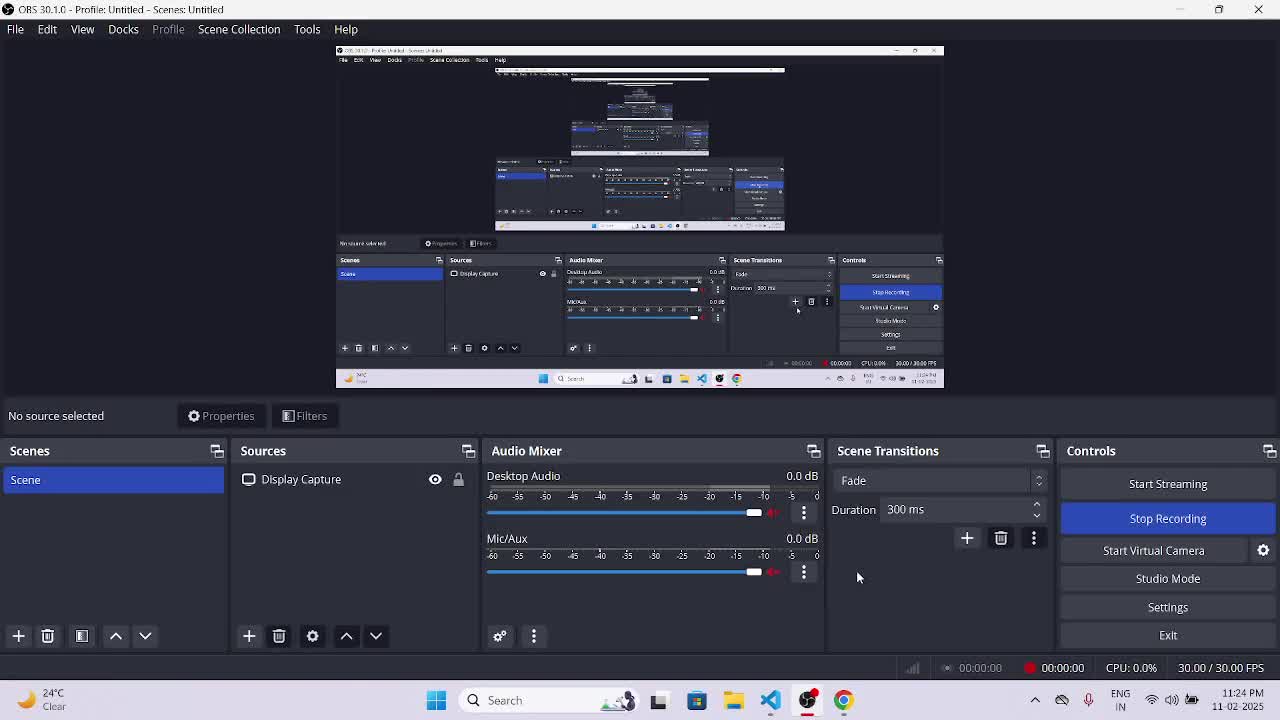The image size is (1280, 720).
Task: Move source down arrow in Sources panel
Action: [x=376, y=636]
